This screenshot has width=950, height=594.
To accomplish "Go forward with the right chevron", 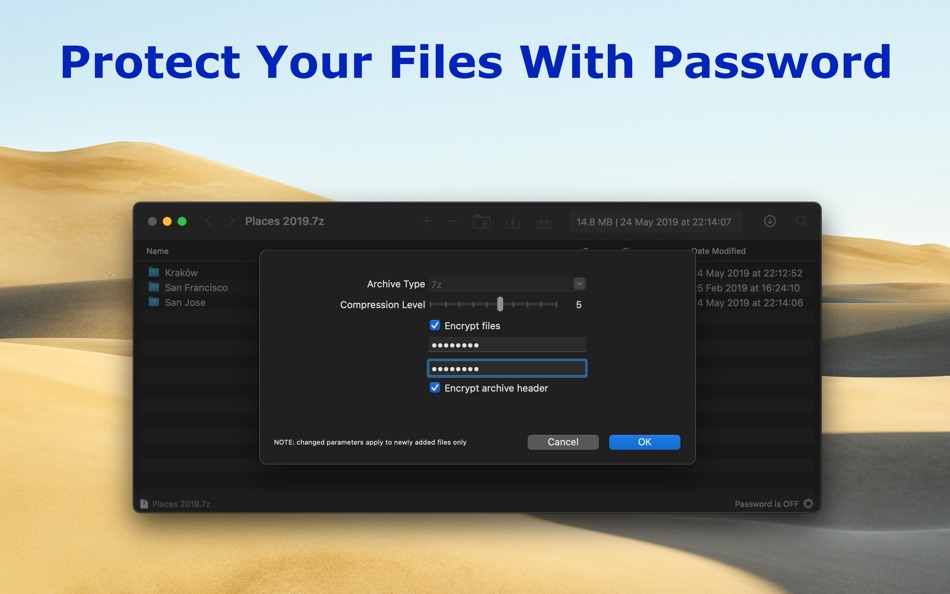I will click(231, 221).
